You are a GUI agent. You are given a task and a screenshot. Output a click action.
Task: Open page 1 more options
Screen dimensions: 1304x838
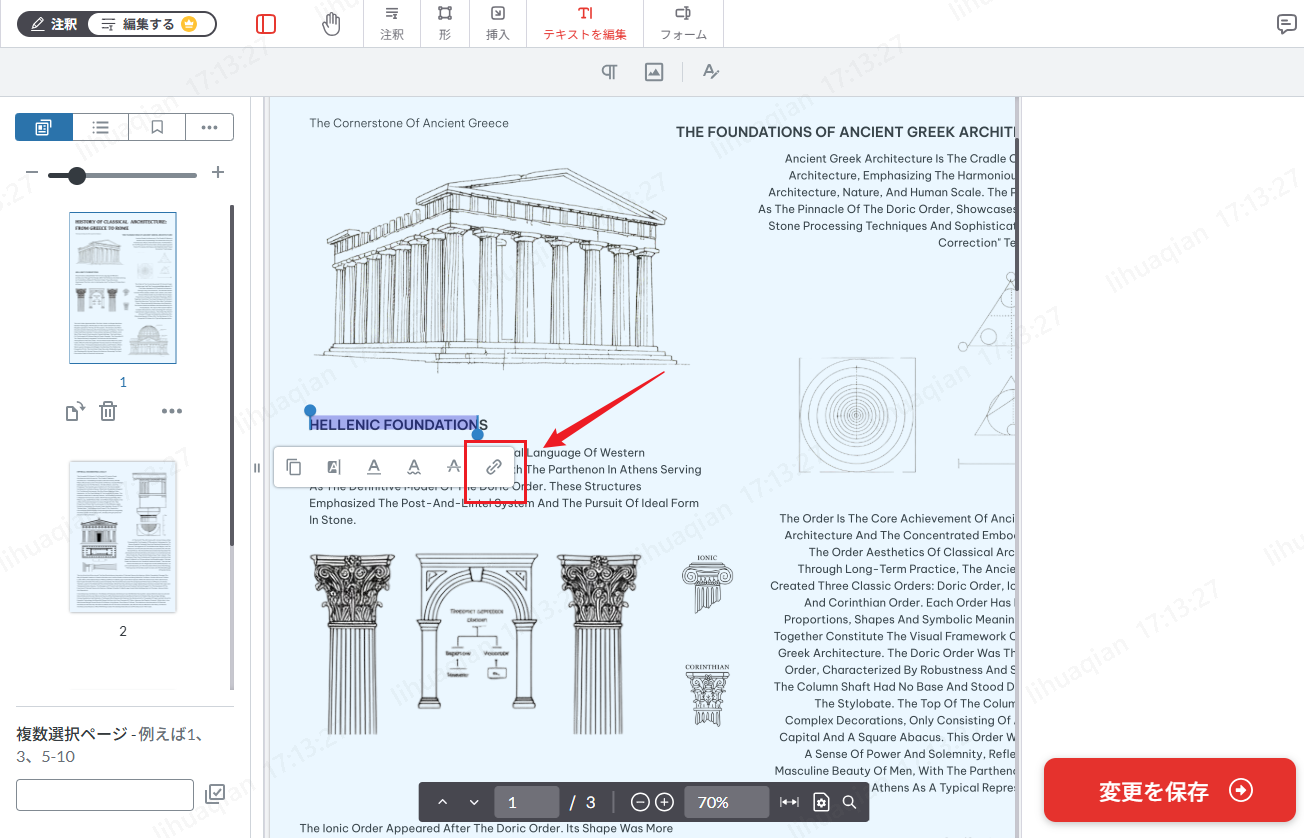click(x=172, y=411)
